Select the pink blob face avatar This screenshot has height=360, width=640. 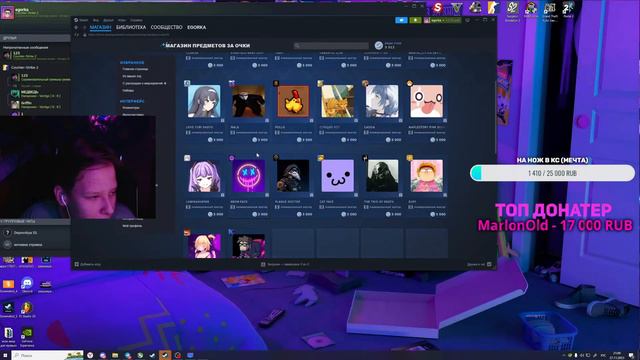(427, 101)
